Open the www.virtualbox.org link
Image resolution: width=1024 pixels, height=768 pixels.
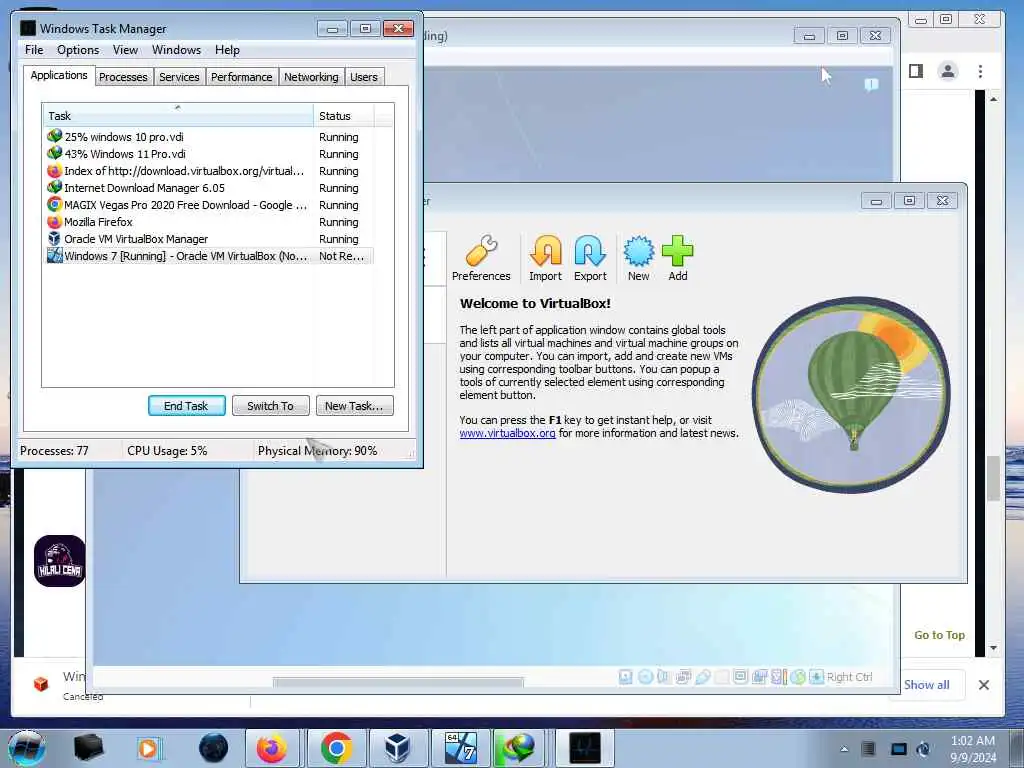[507, 433]
